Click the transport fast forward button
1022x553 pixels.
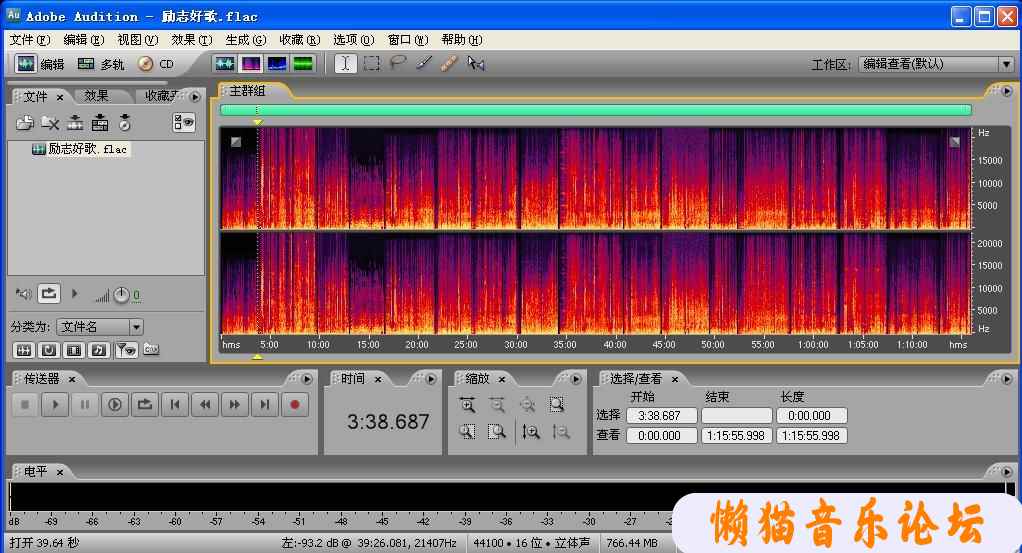(235, 405)
